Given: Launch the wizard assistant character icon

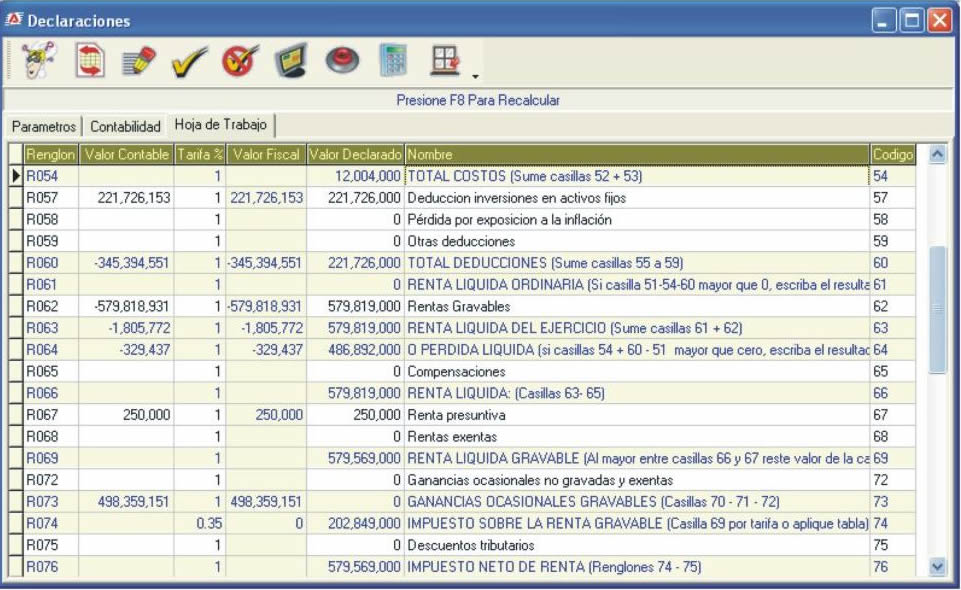Looking at the screenshot, I should pos(39,60).
